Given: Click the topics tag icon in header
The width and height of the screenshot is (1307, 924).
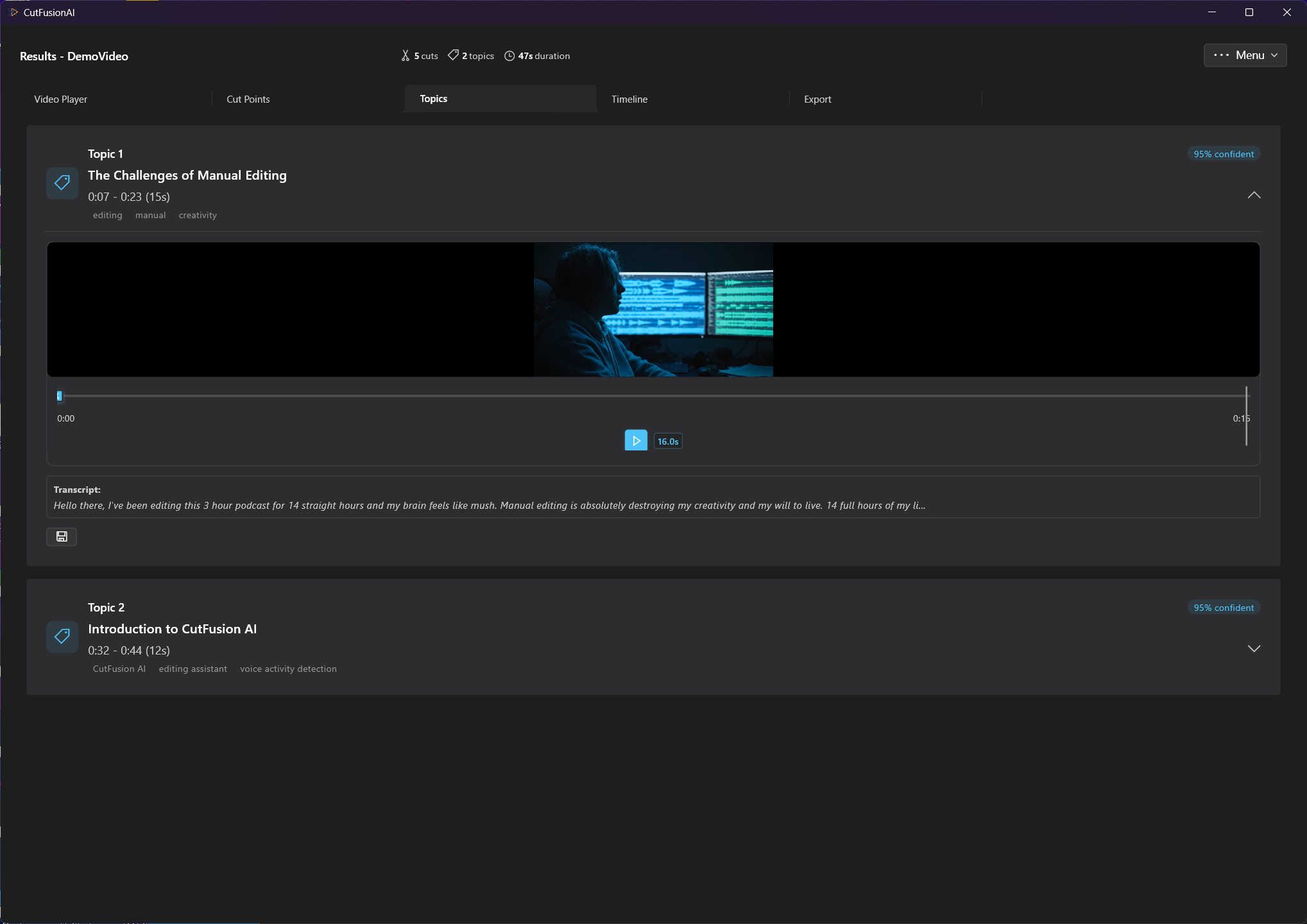Looking at the screenshot, I should click(453, 56).
